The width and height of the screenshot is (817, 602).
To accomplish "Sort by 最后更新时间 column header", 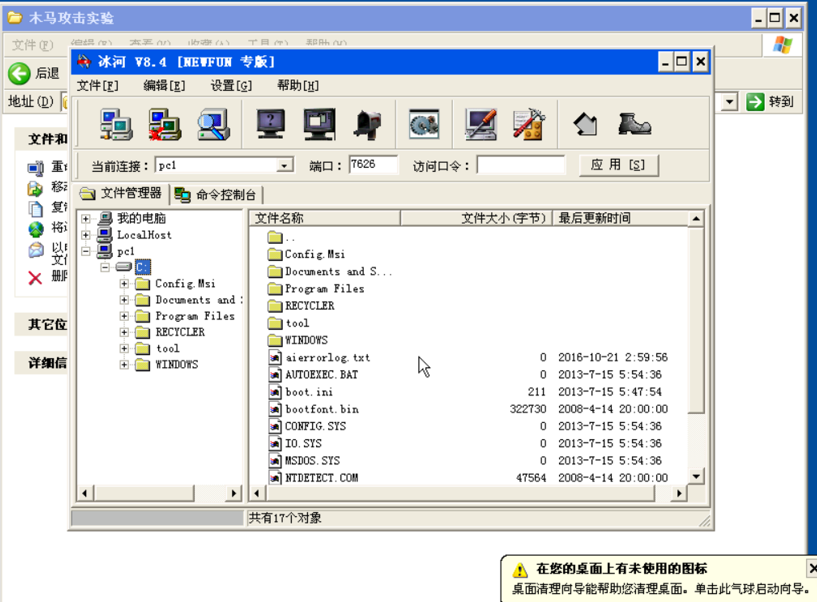I will tap(620, 218).
